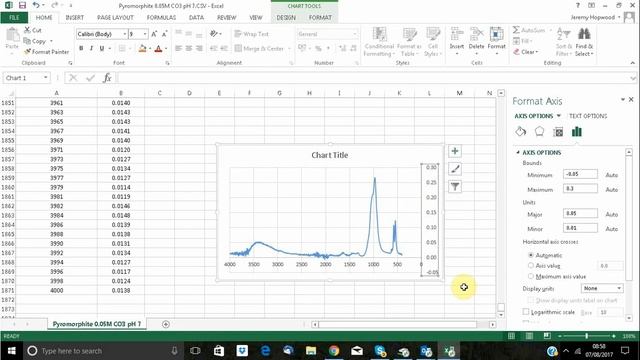Open Chrome from the taskbar
Image resolution: width=640 pixels, height=360 pixels.
coord(334,351)
